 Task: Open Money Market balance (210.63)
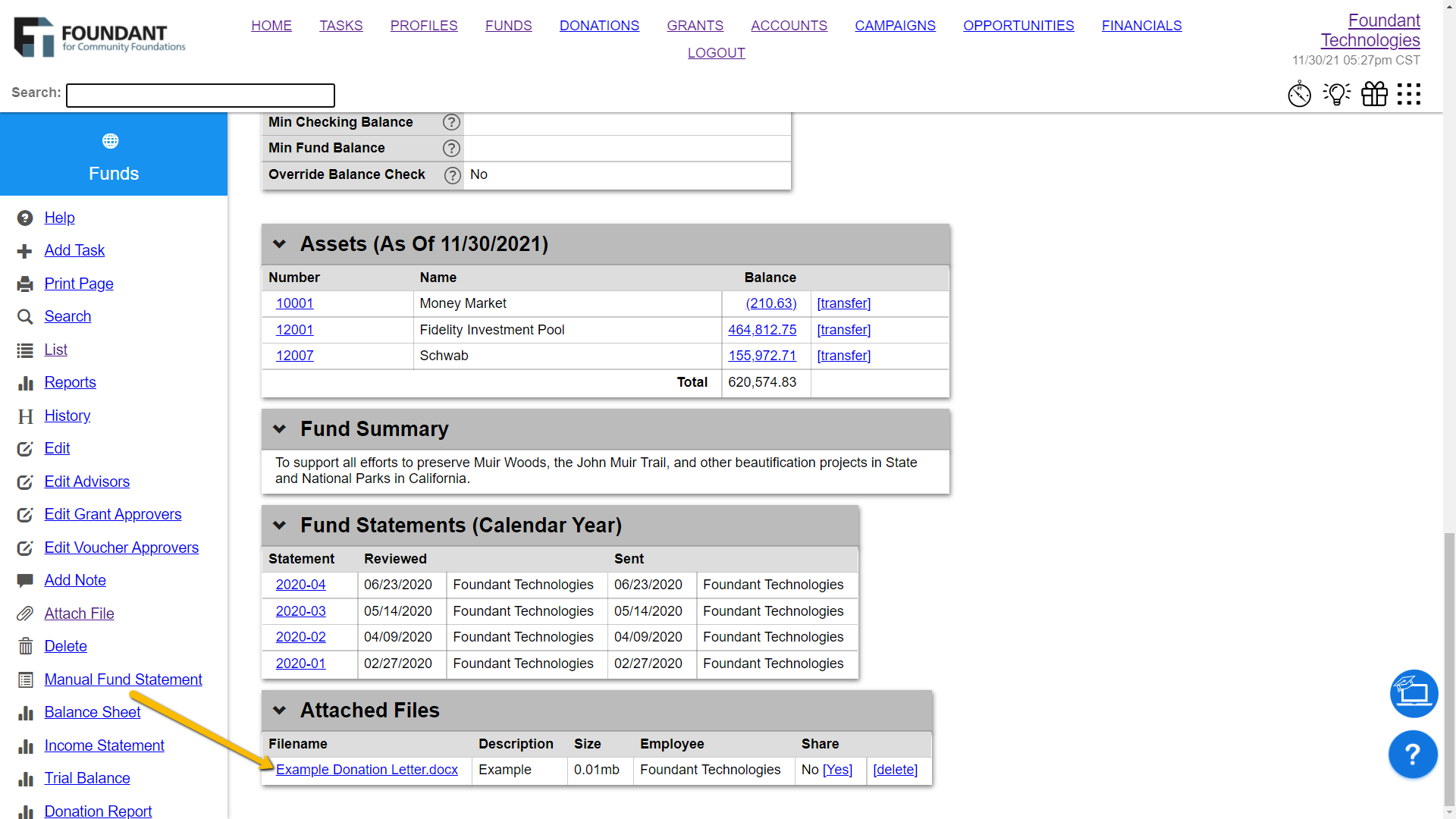pyautogui.click(x=771, y=303)
